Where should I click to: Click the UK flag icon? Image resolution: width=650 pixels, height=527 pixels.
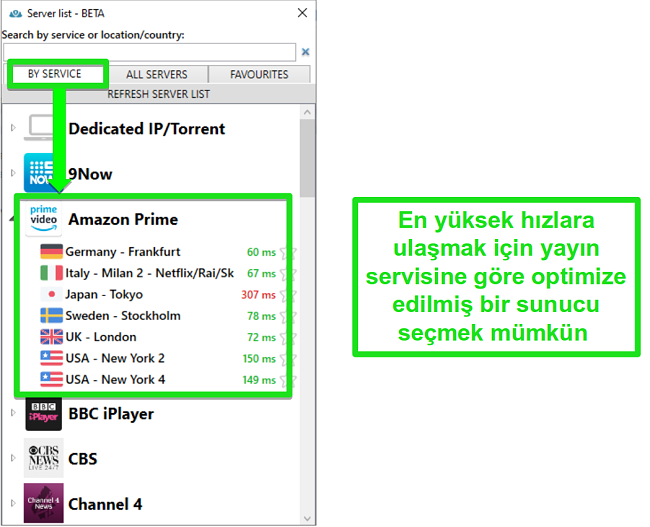[x=51, y=337]
